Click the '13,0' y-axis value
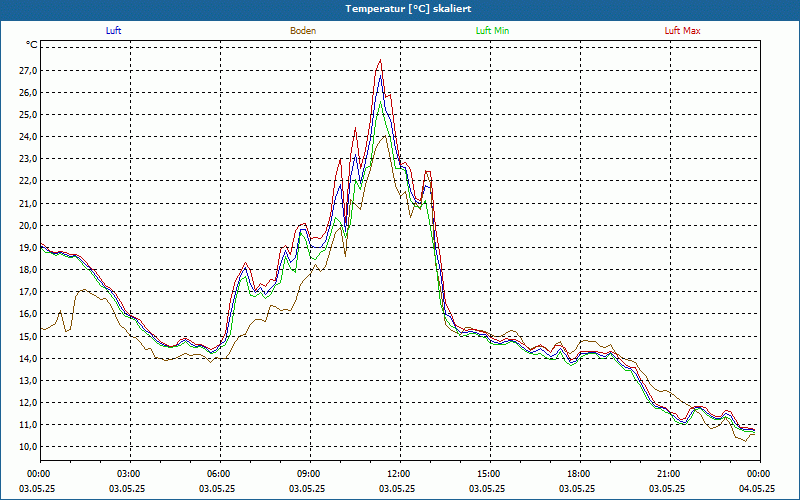Image resolution: width=800 pixels, height=500 pixels. tap(28, 381)
